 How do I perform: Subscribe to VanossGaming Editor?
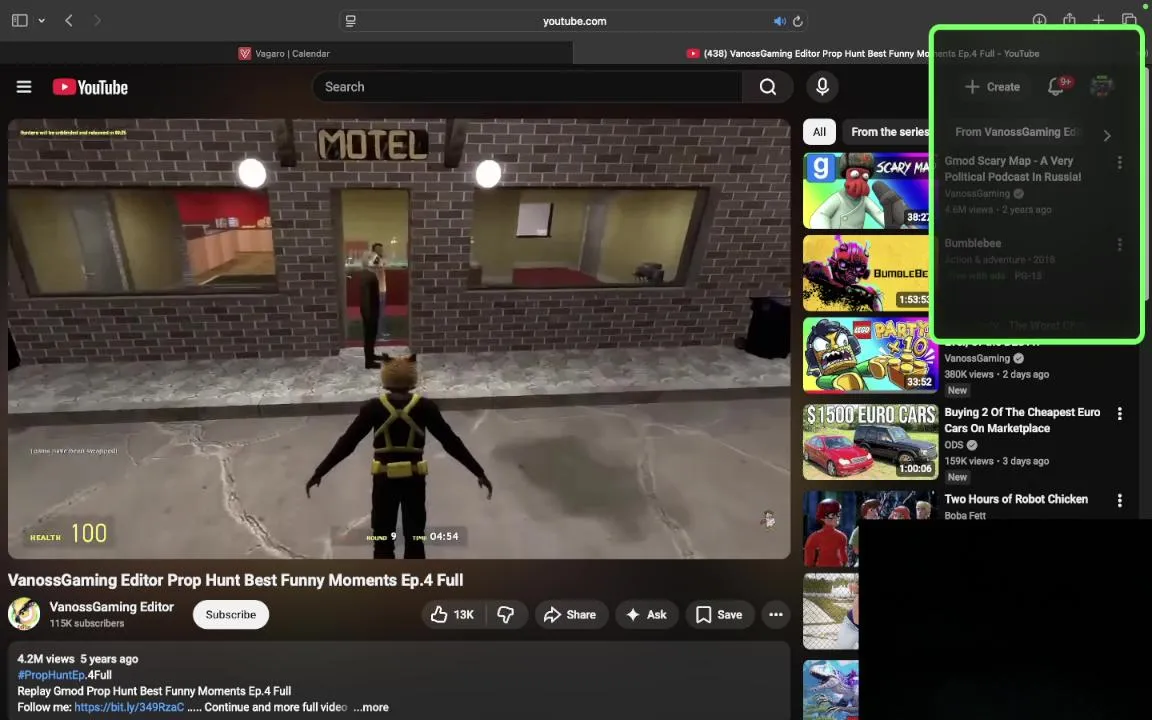coord(231,615)
